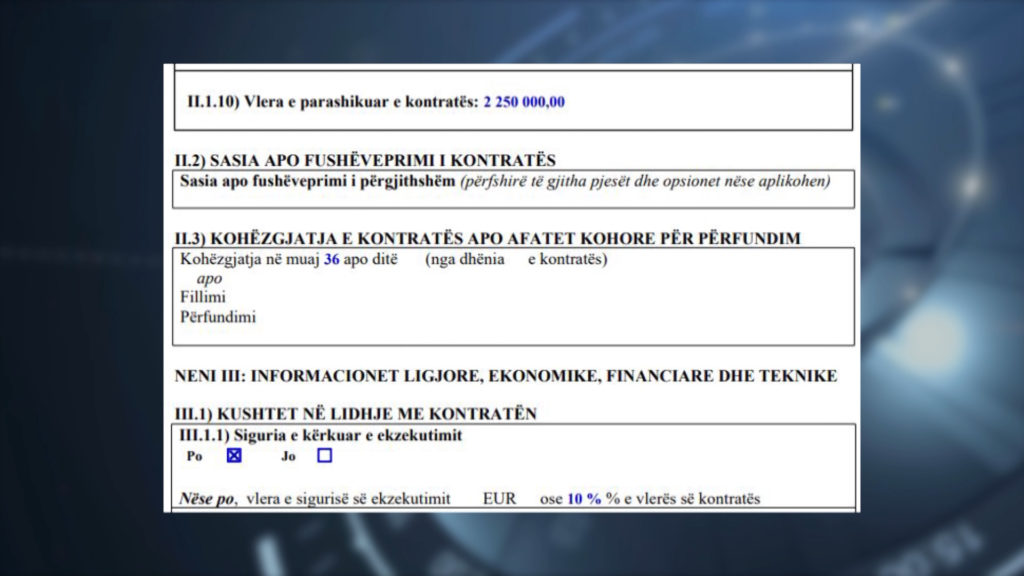Click the italic word apo under Kohëzgjatja

tap(210, 279)
